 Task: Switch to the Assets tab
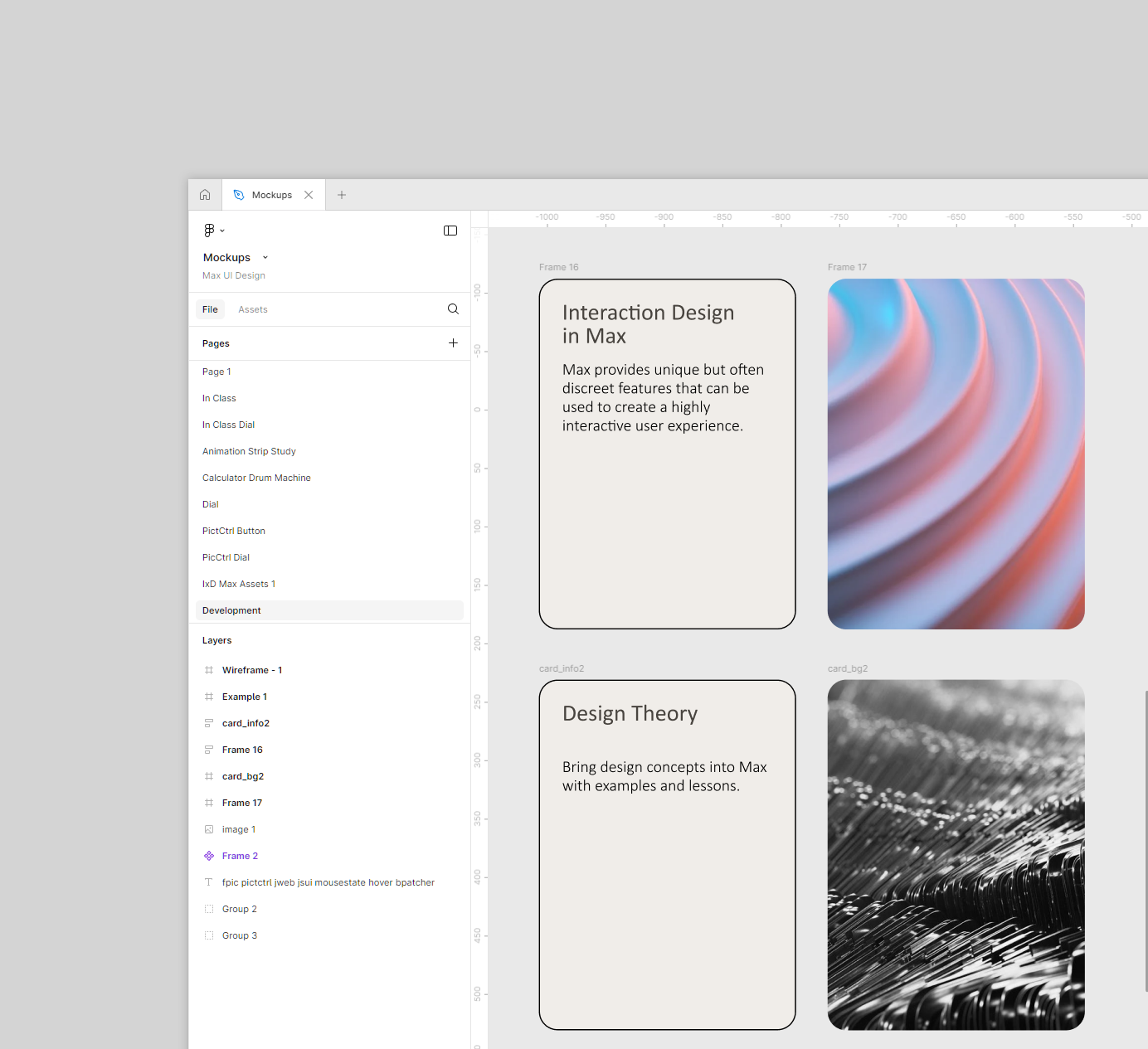coord(253,309)
